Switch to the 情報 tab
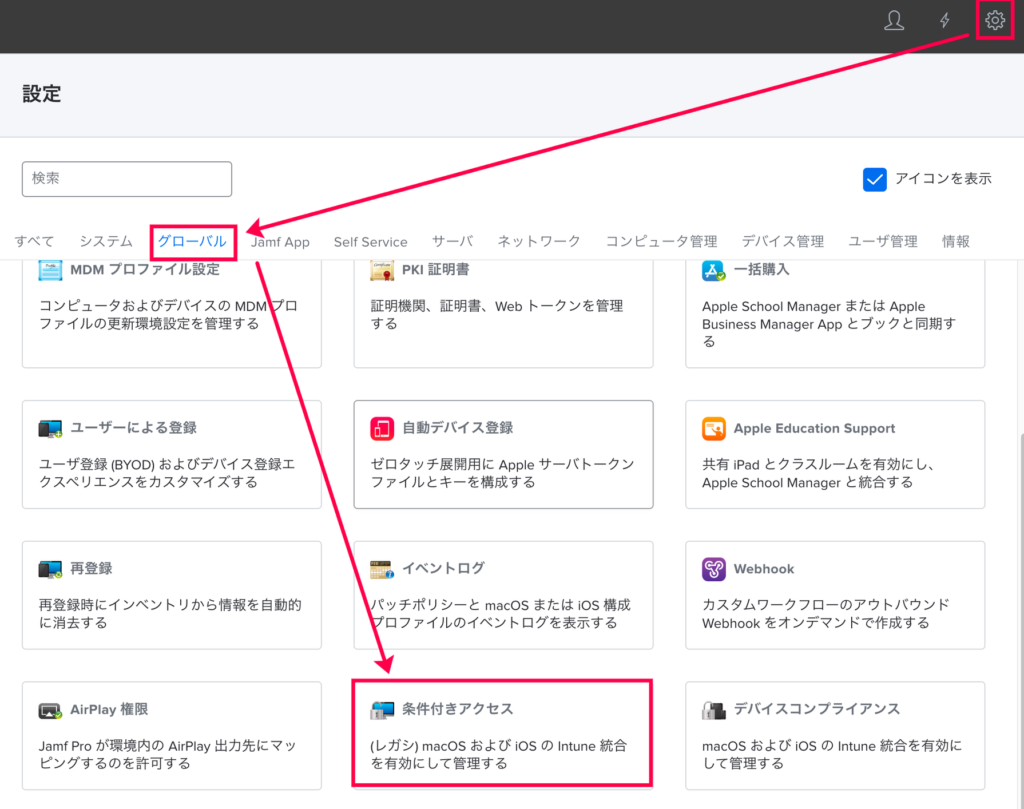Image resolution: width=1024 pixels, height=809 pixels. (x=955, y=242)
